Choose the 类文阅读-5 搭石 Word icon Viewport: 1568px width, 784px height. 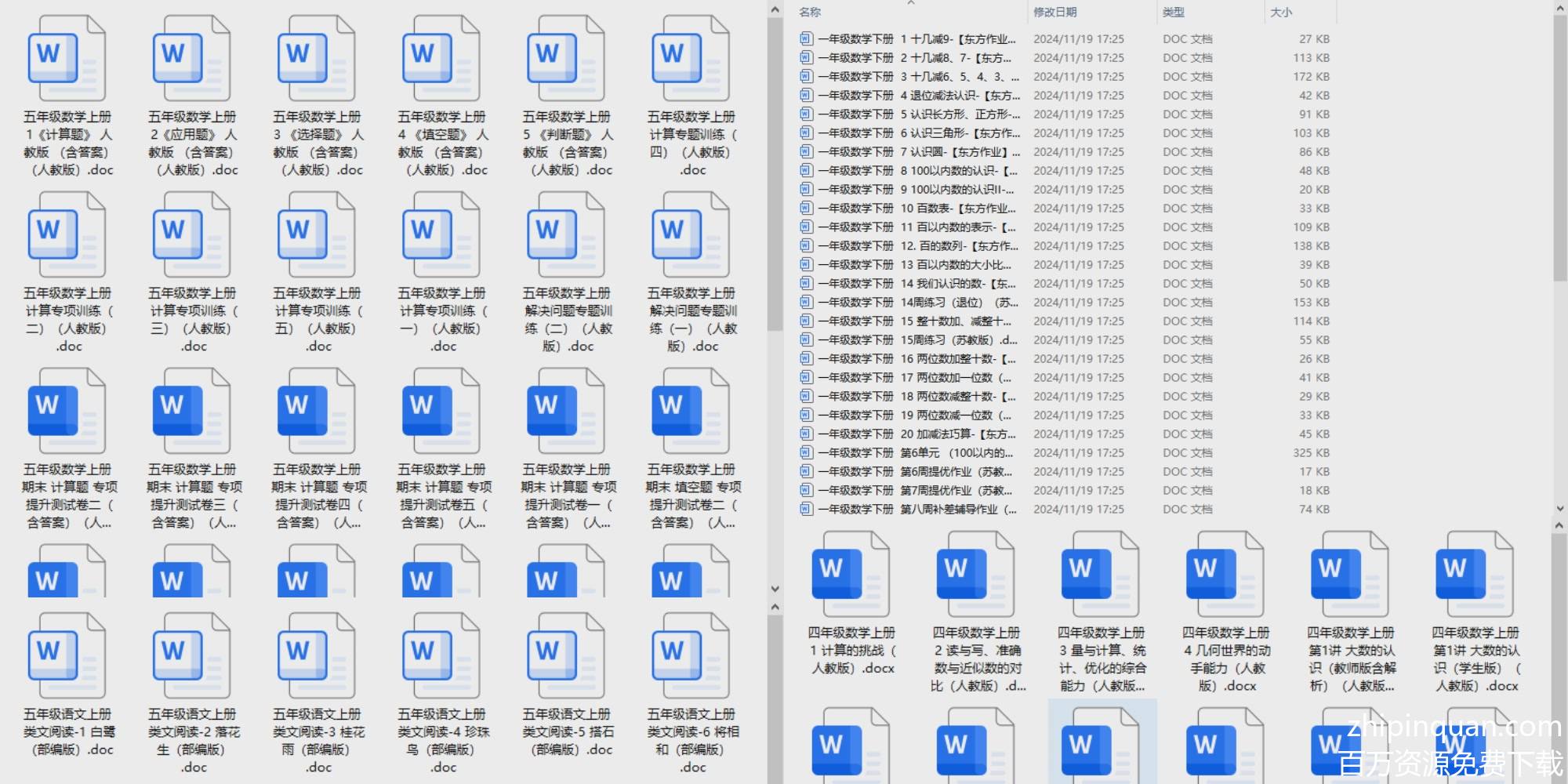565,656
